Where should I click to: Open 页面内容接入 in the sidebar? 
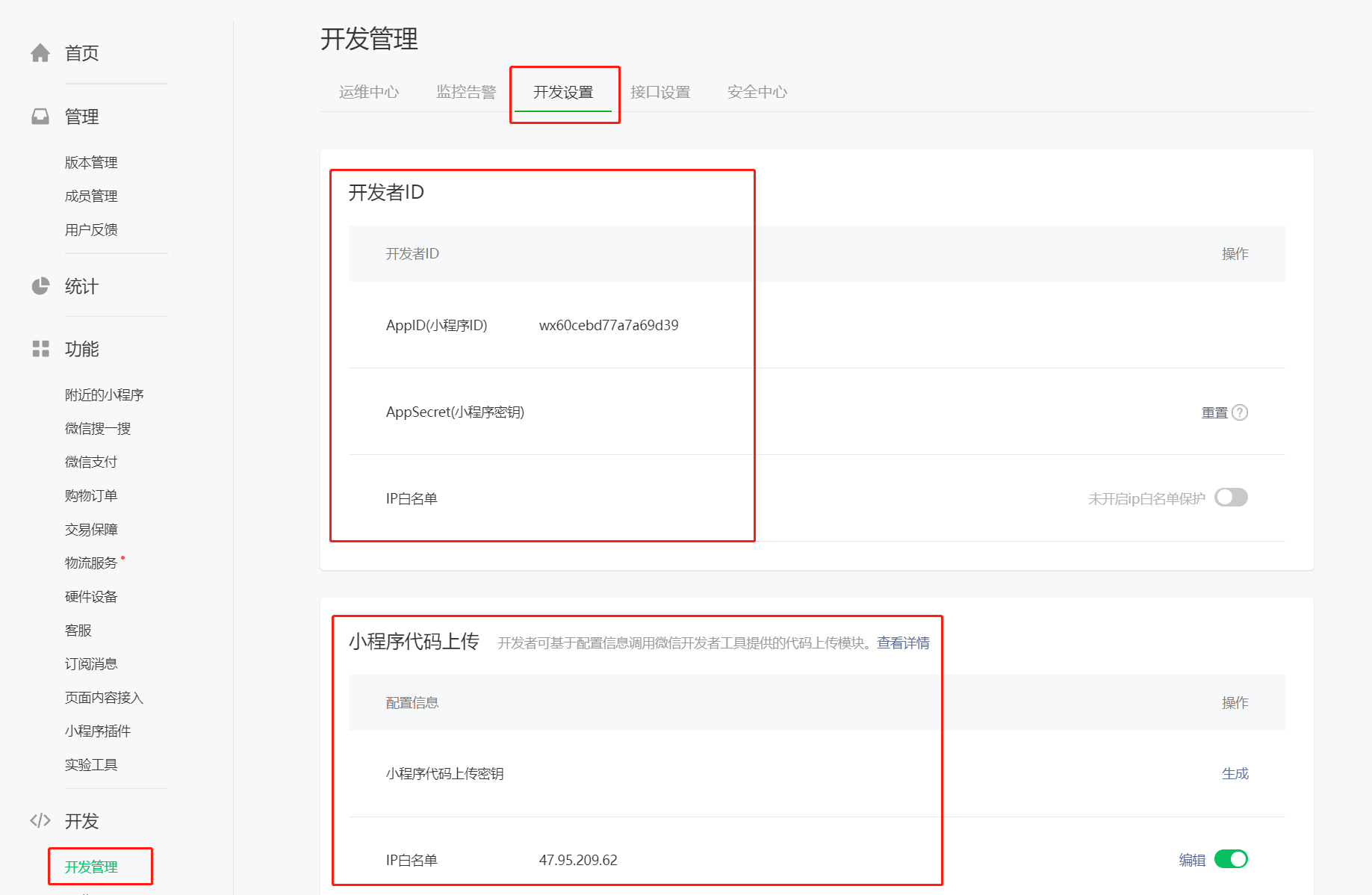click(104, 697)
